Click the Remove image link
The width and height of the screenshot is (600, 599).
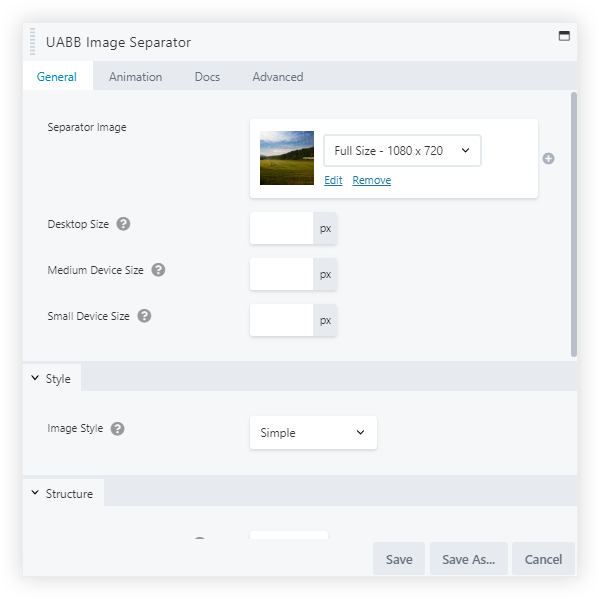(371, 180)
